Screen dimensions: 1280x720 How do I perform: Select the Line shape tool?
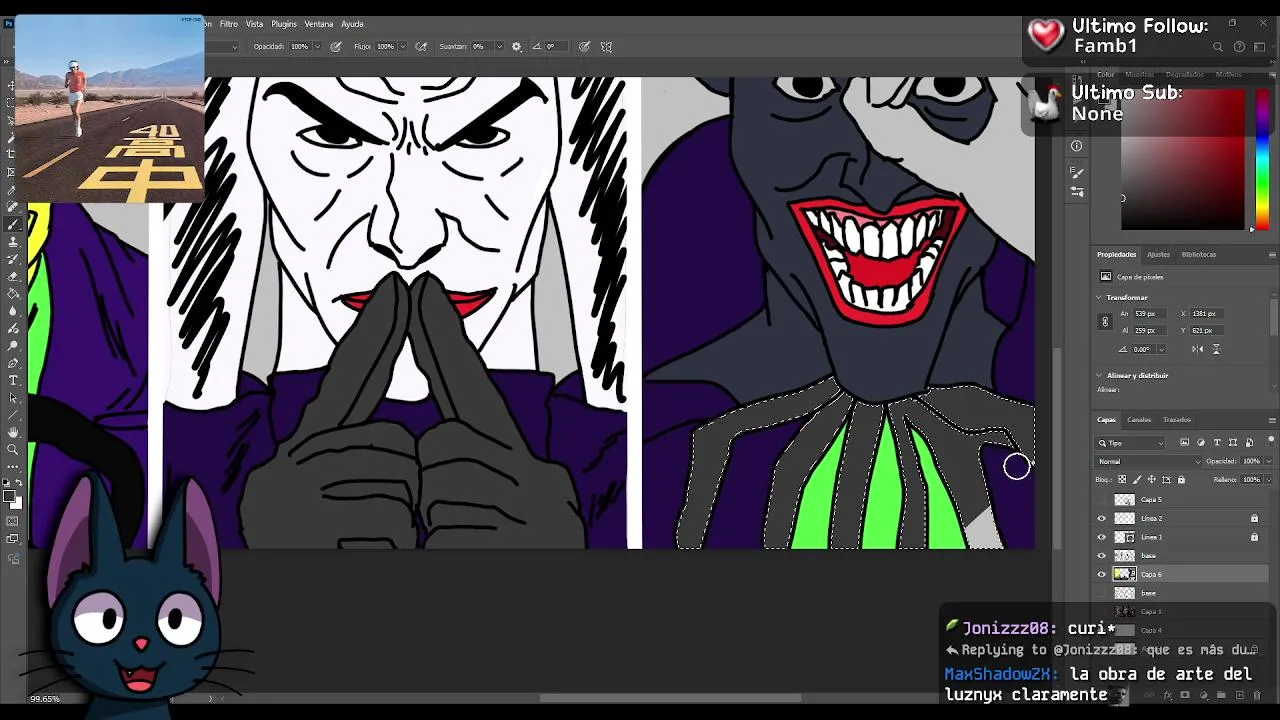coord(12,414)
